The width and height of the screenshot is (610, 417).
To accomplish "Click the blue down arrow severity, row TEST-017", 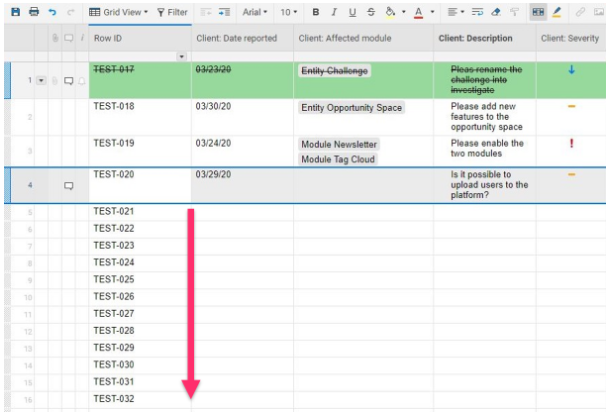I will pos(571,70).
